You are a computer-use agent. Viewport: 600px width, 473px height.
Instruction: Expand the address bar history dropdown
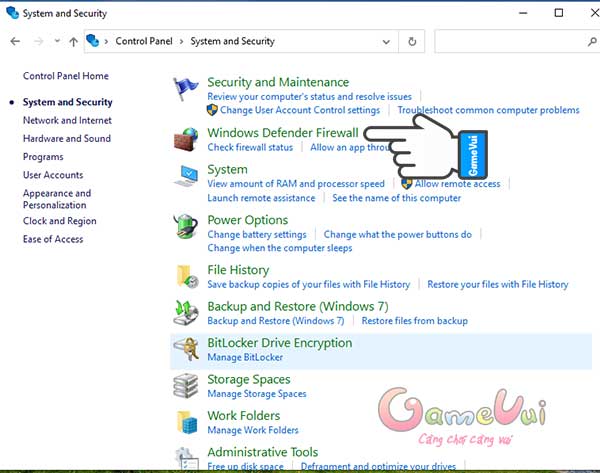386,41
